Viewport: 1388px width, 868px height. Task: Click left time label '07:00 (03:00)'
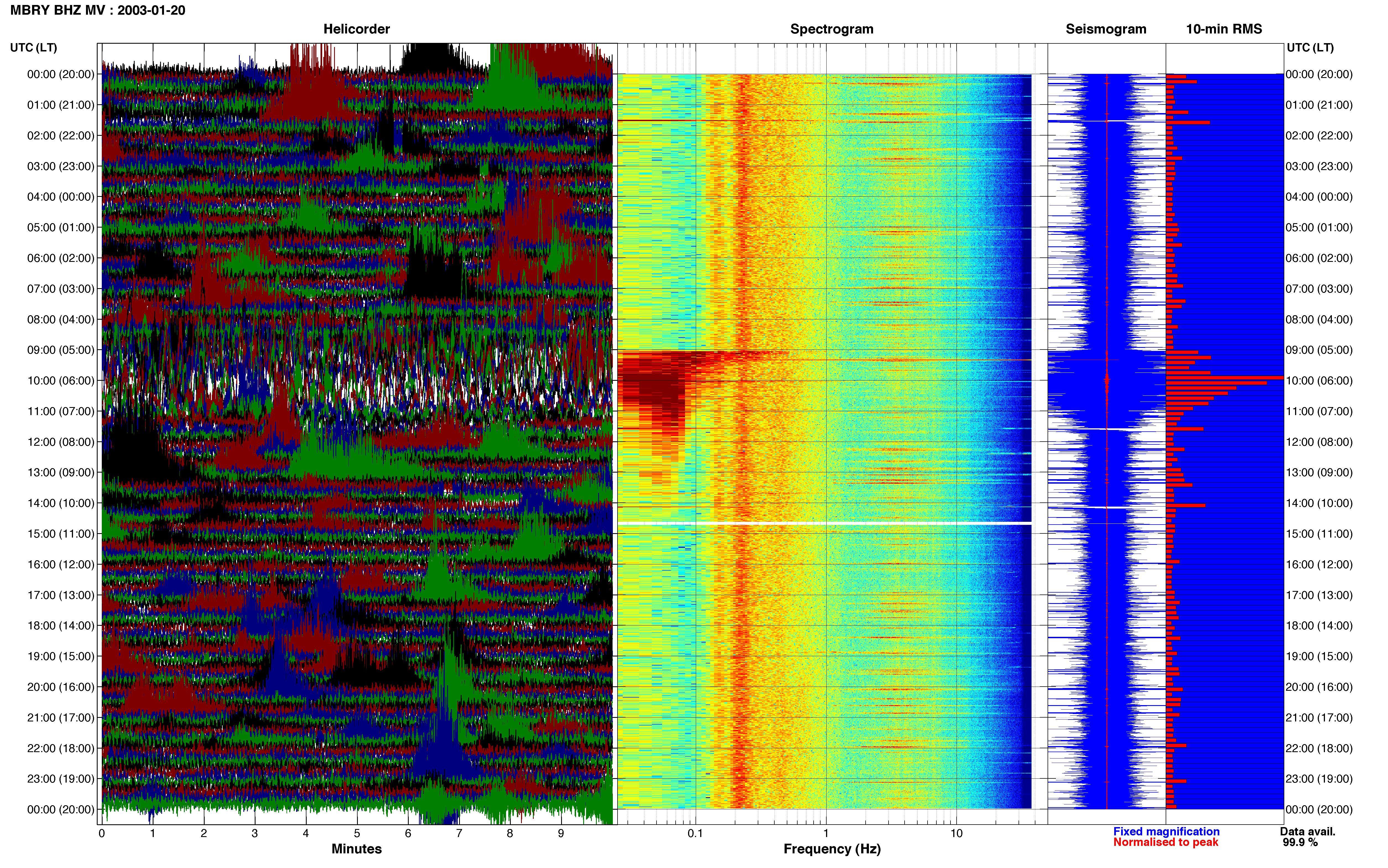point(61,289)
